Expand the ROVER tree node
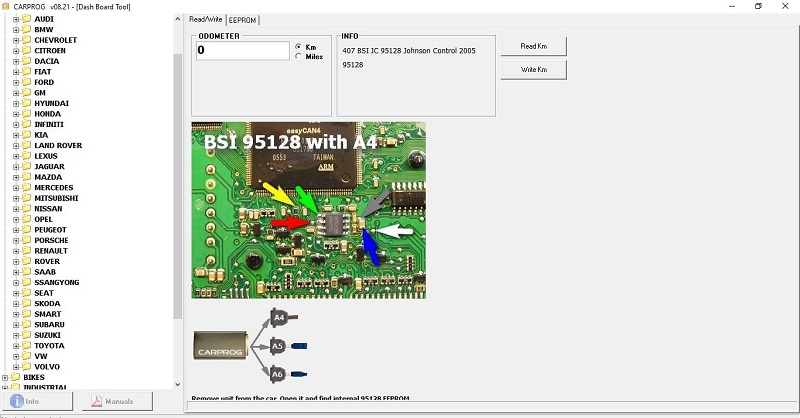Screen dimensions: 800x418 pyautogui.click(x=16, y=262)
